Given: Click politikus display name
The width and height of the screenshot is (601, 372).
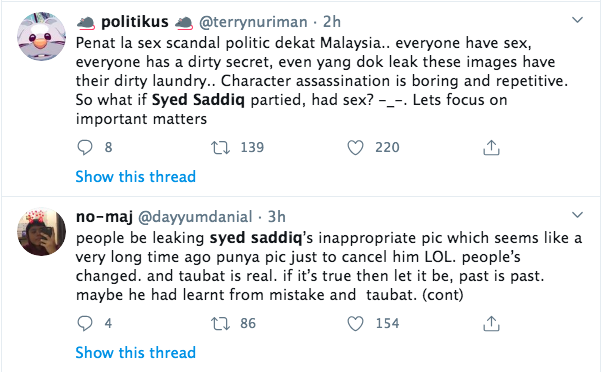Looking at the screenshot, I should [135, 22].
